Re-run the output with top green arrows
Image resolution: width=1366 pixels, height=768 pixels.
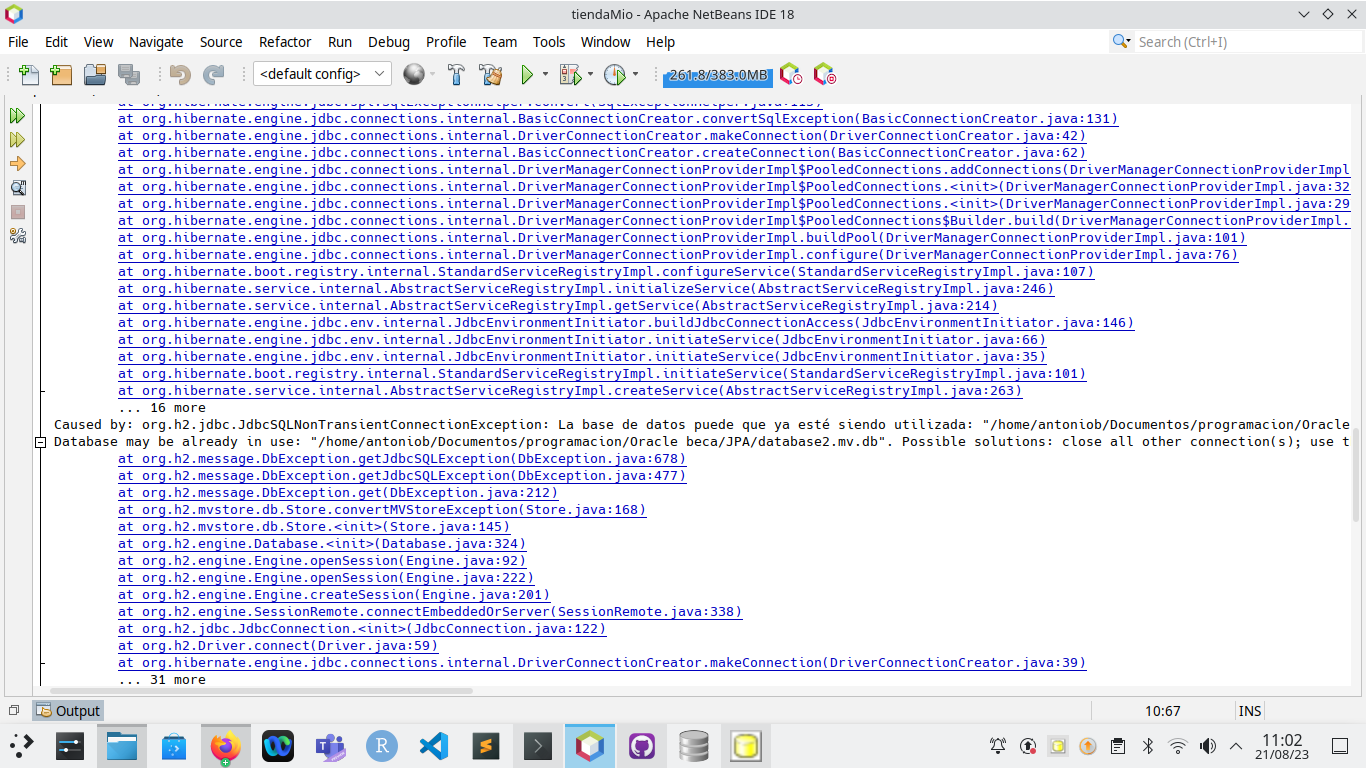coord(17,116)
